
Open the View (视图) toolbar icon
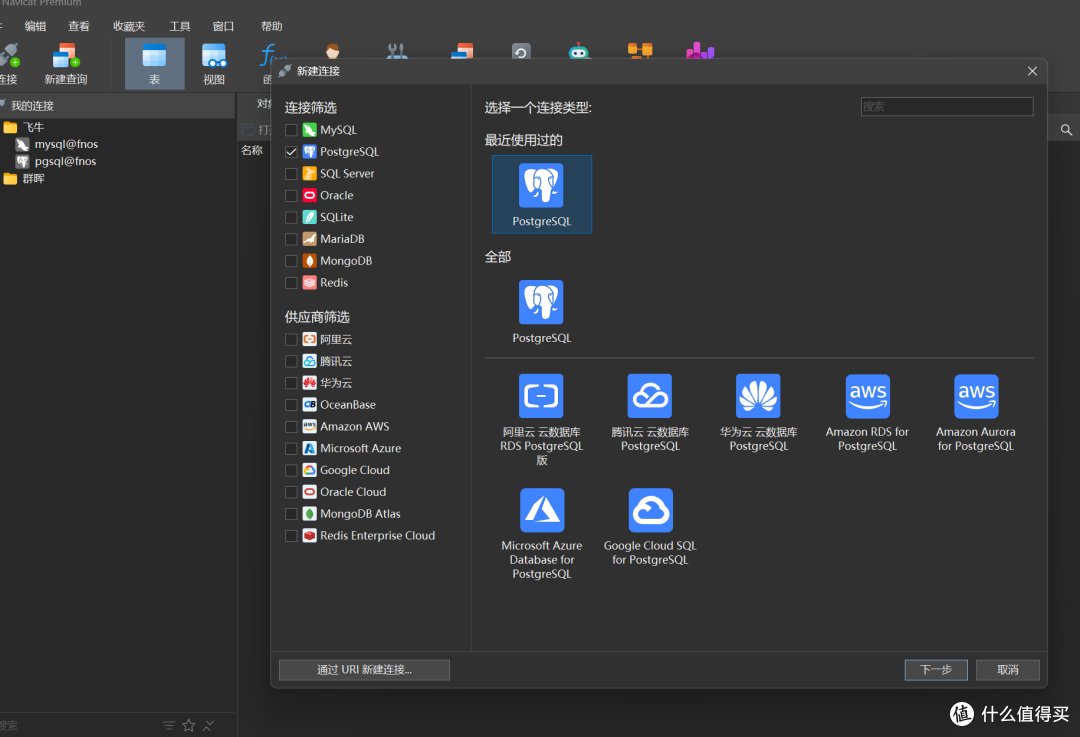pos(214,64)
